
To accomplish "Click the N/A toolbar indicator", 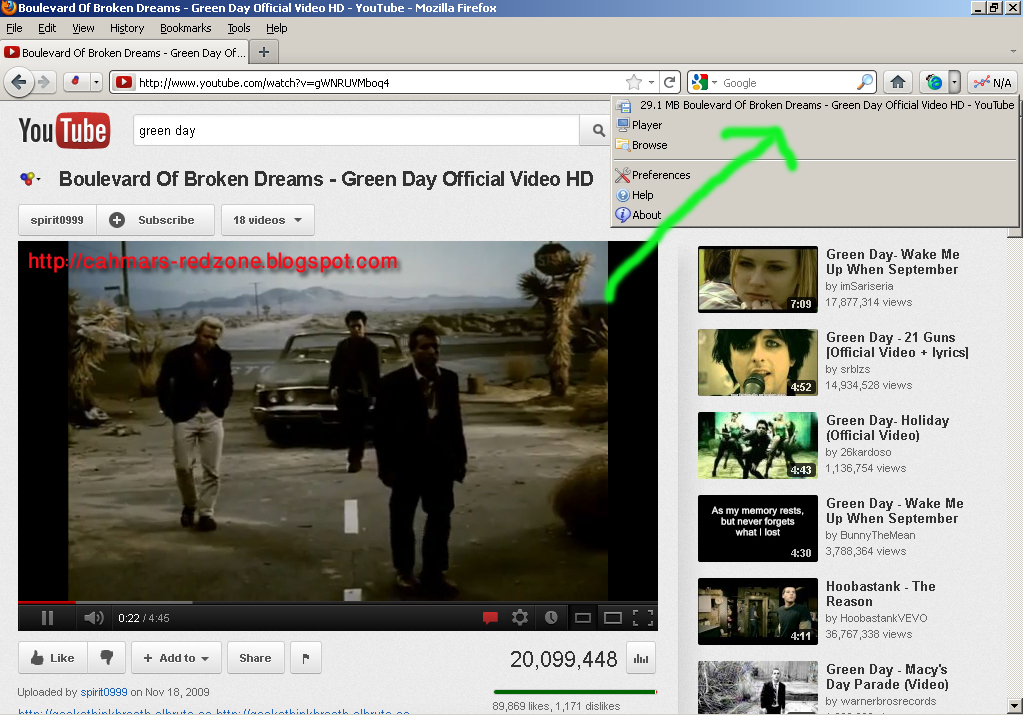I will click(992, 82).
